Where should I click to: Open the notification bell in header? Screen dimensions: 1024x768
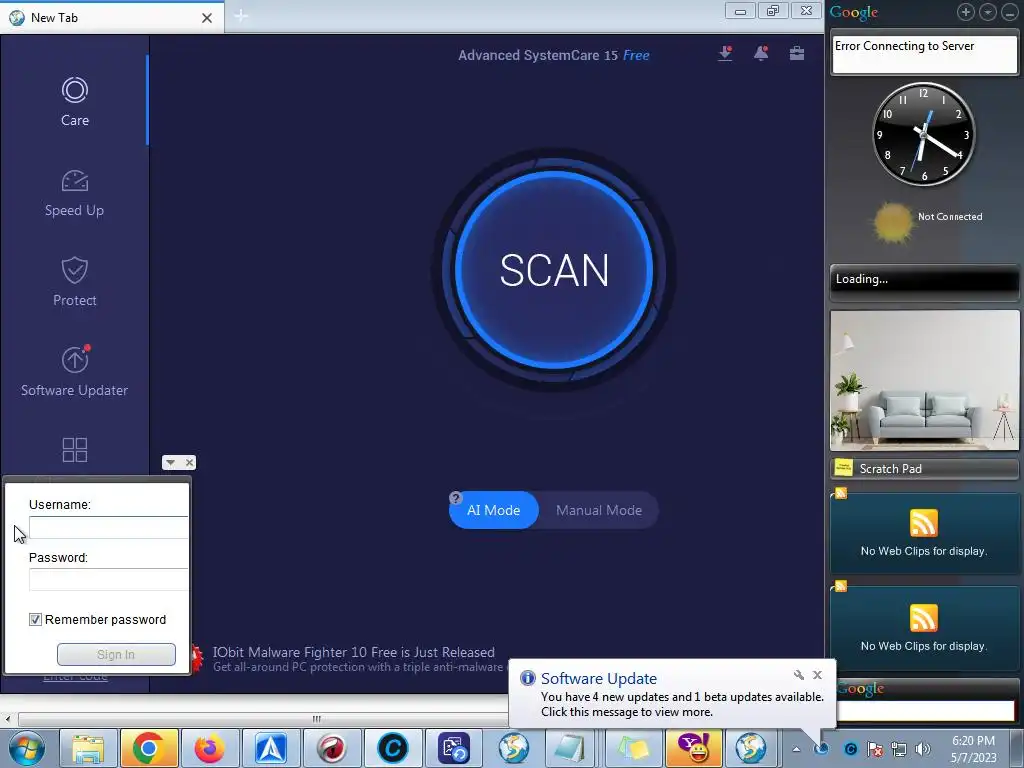761,54
